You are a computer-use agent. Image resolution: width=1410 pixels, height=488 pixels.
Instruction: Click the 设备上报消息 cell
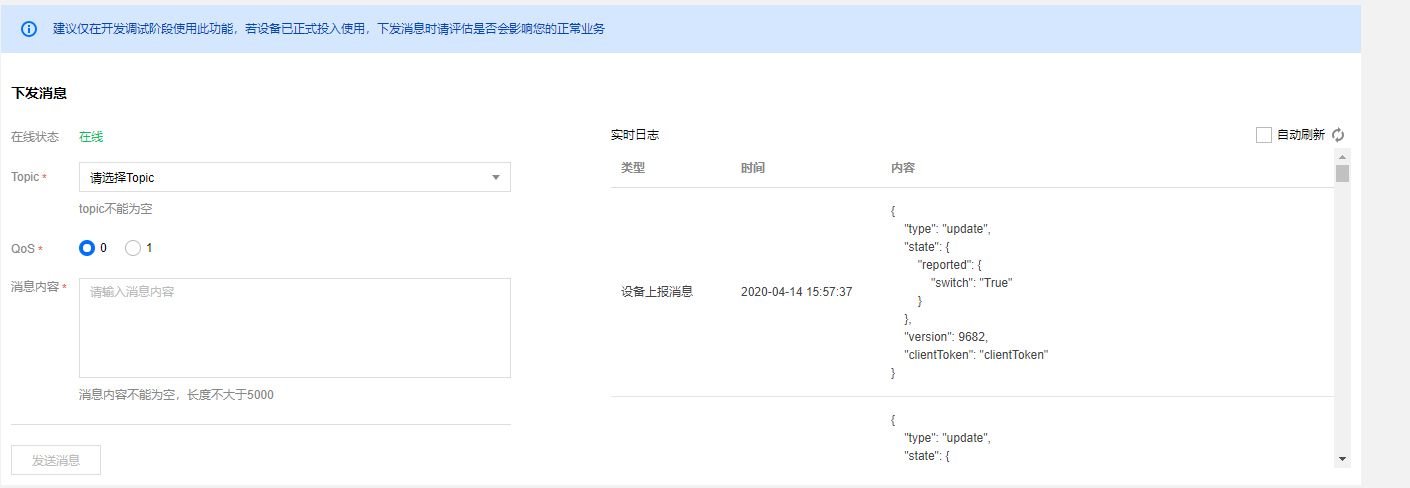(657, 292)
